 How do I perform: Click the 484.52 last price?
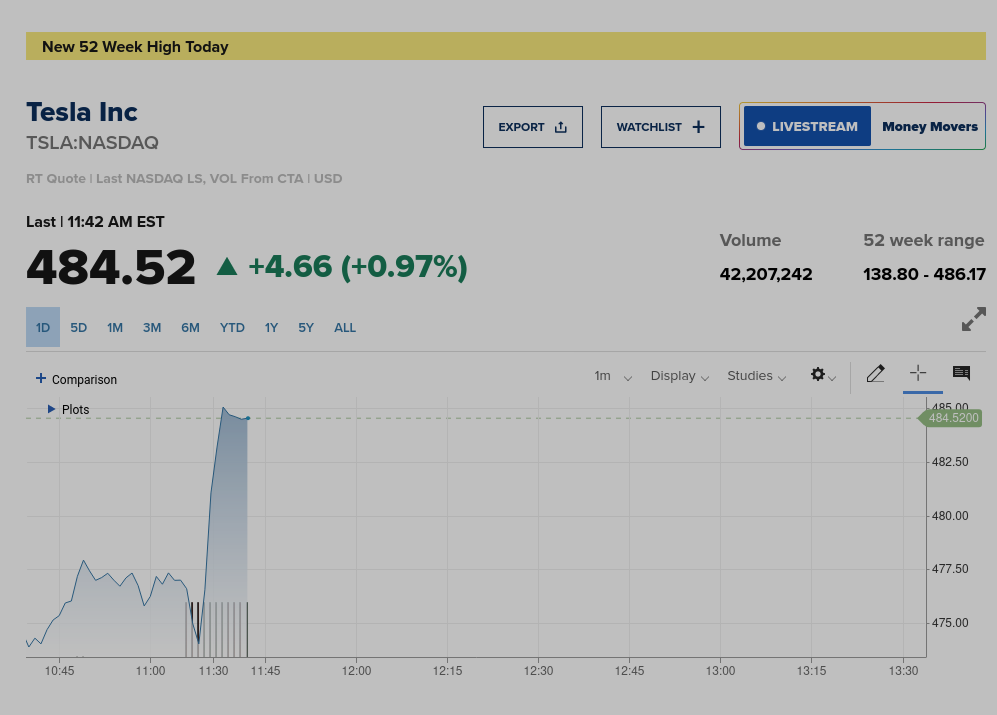tap(111, 268)
